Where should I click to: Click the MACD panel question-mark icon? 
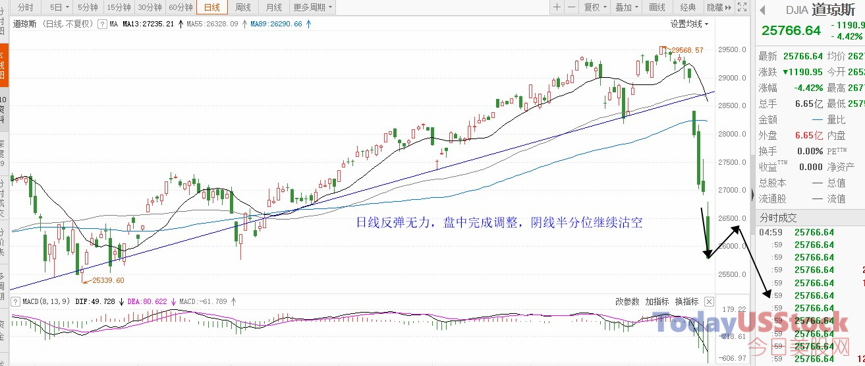14,302
